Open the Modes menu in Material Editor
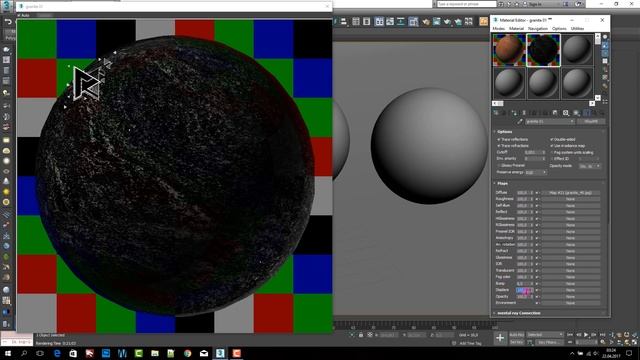The width and height of the screenshot is (640, 360). [498, 29]
